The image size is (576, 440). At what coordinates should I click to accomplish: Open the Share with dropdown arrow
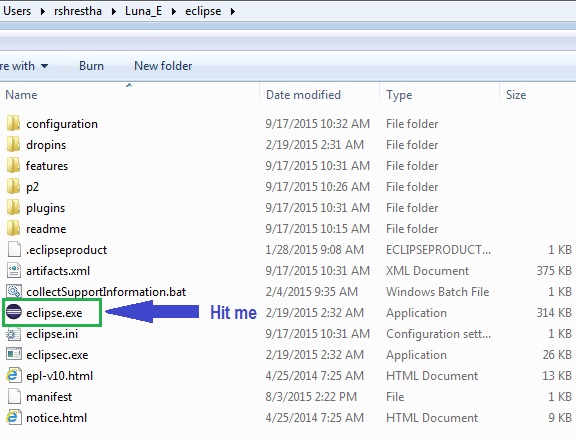coord(44,66)
